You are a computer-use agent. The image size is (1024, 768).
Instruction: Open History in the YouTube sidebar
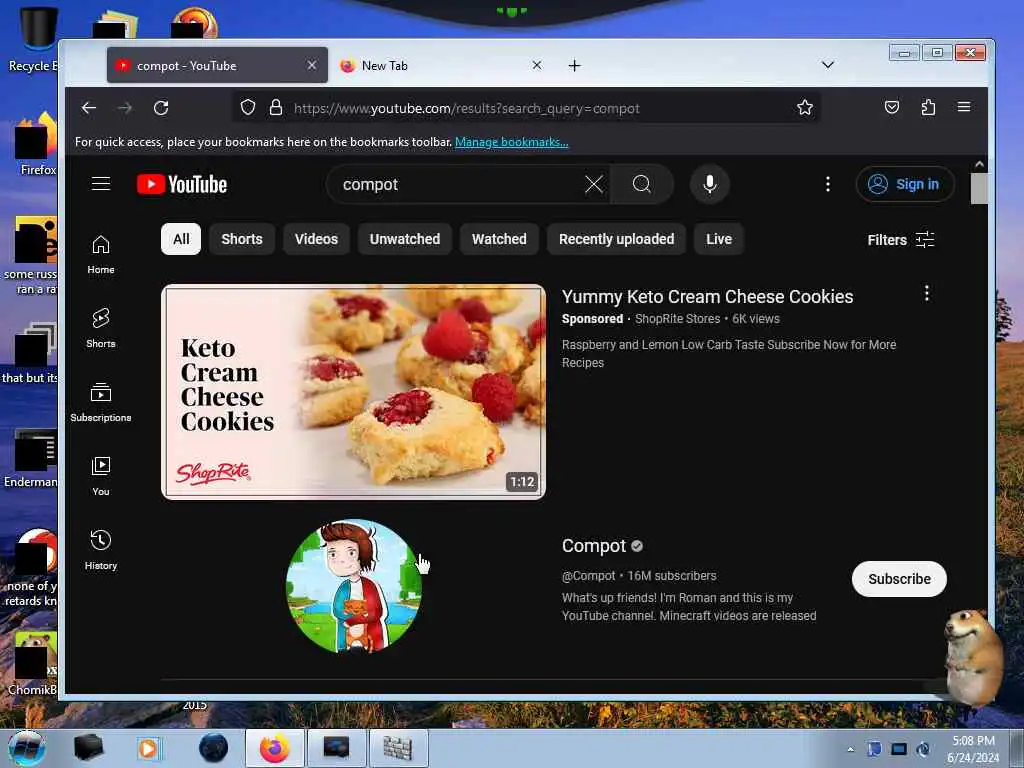(101, 551)
